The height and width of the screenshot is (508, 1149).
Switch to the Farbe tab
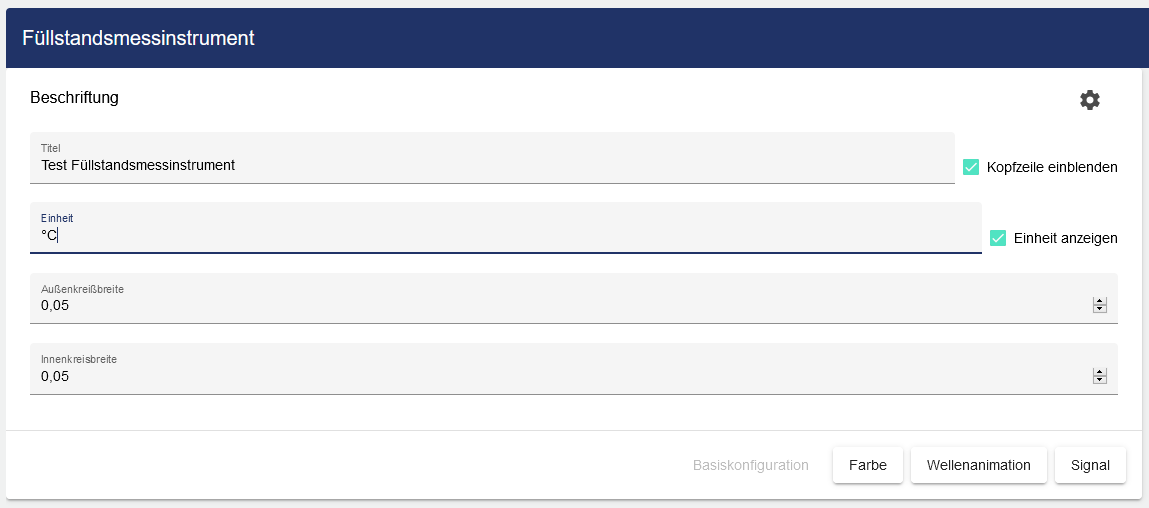[x=868, y=465]
